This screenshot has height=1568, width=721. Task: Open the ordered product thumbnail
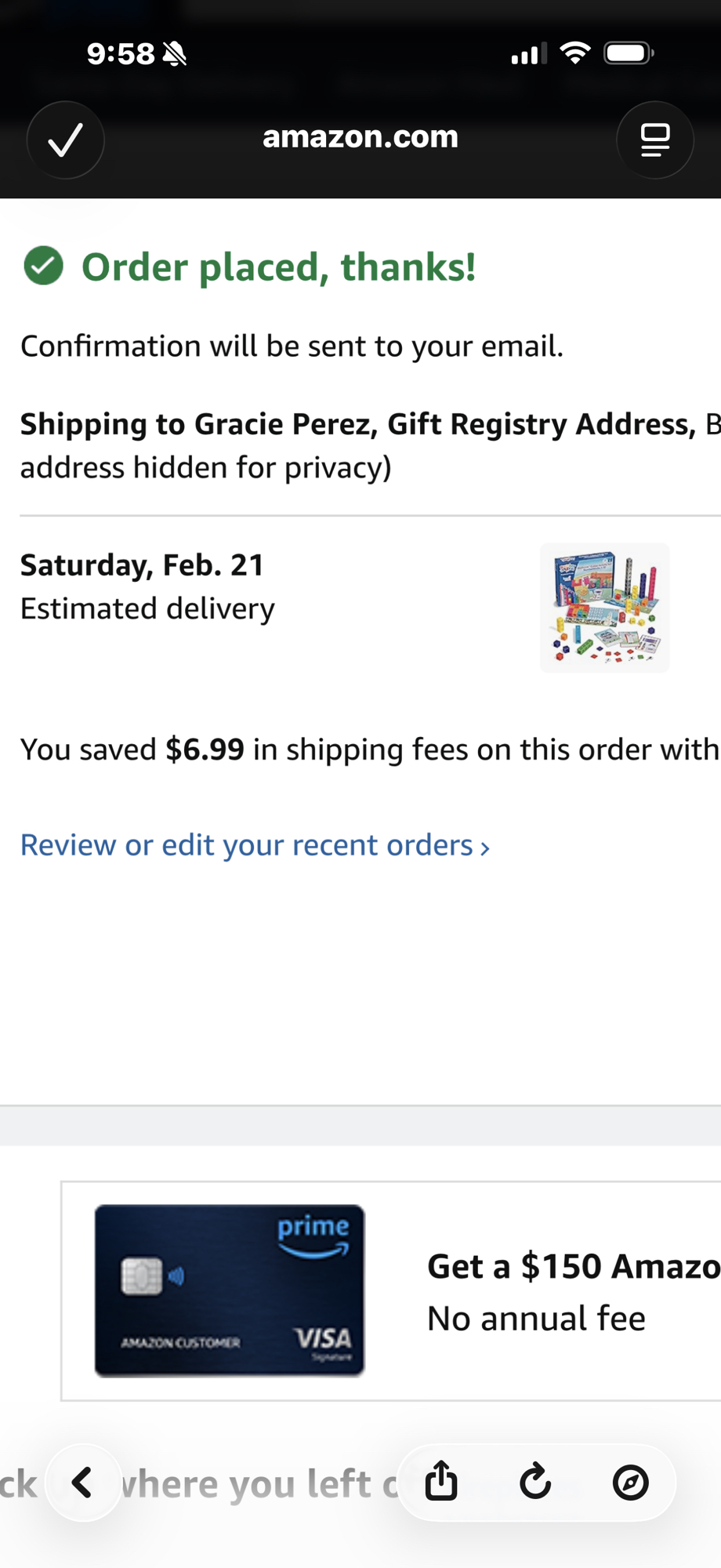click(x=604, y=608)
